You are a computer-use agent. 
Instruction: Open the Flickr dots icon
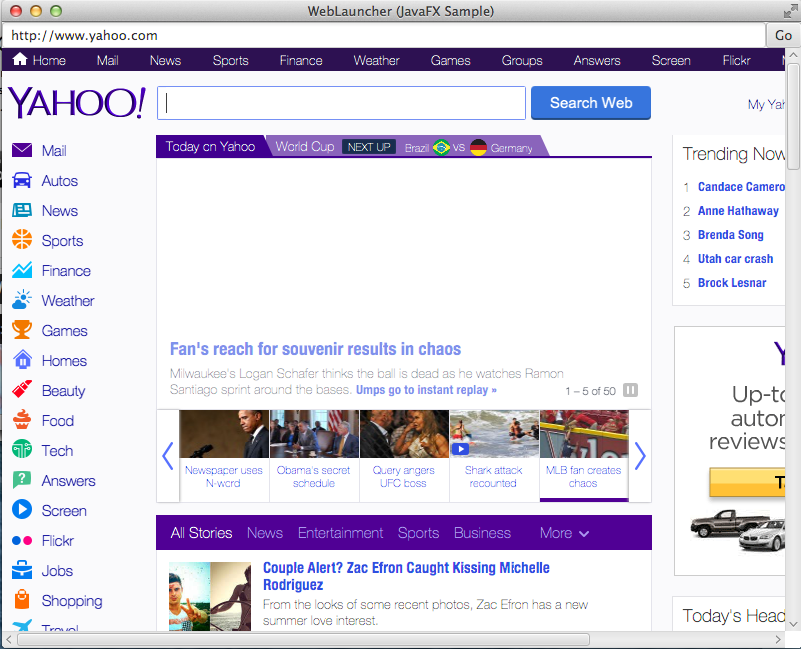22,541
